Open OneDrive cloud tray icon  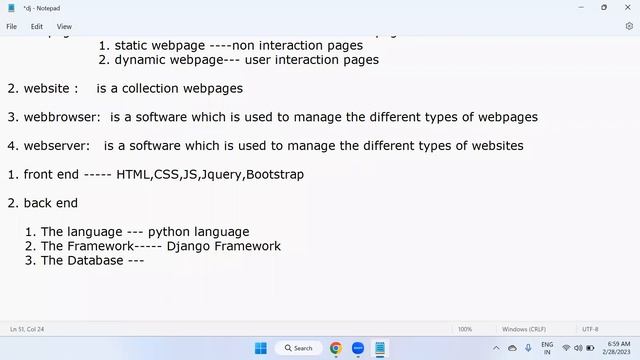512,348
